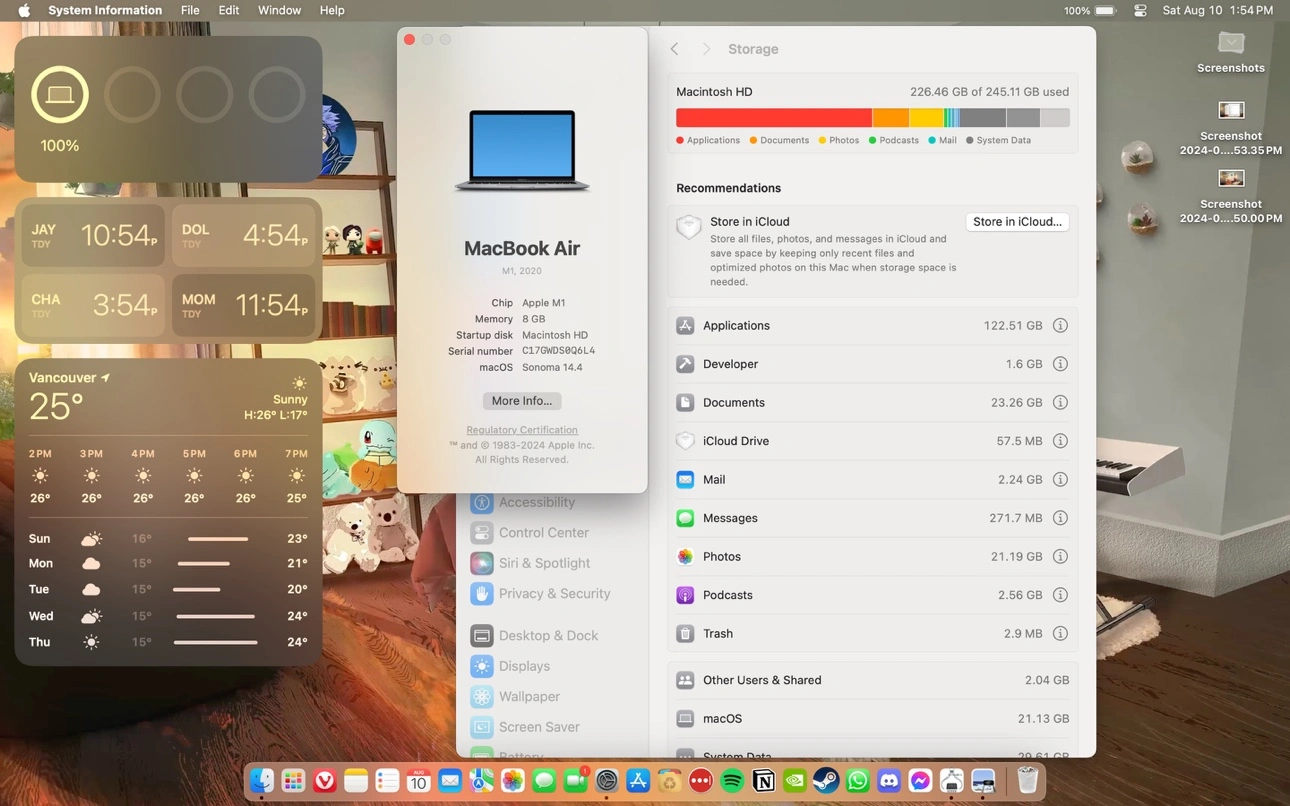Image resolution: width=1290 pixels, height=806 pixels.
Task: Open Finder from the Dock
Action: point(262,780)
